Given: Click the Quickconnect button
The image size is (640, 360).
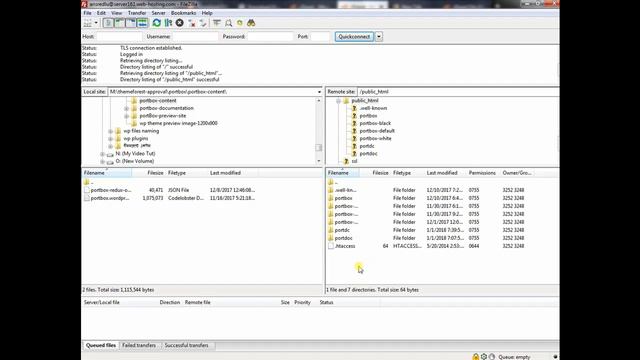Looking at the screenshot, I should [354, 37].
